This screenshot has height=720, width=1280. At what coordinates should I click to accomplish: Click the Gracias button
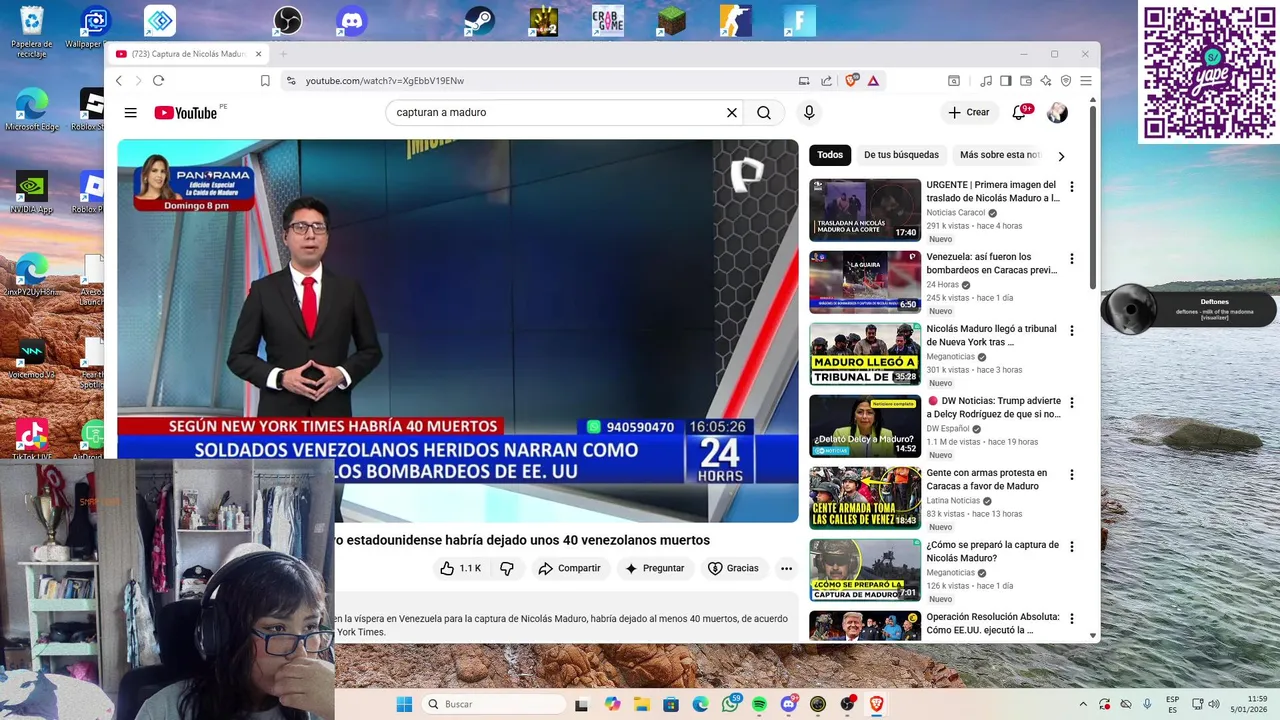click(x=733, y=568)
